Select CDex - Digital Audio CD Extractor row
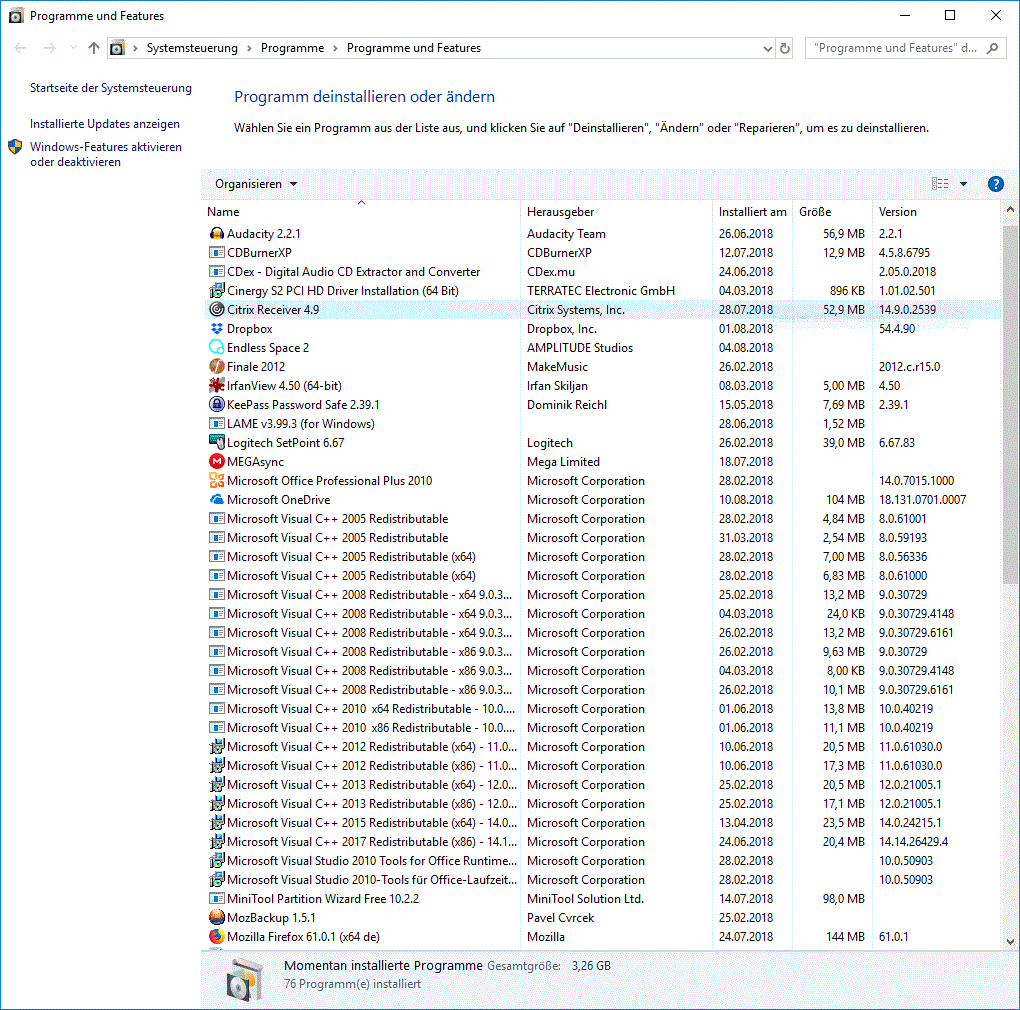Image resolution: width=1020 pixels, height=1010 pixels. [x=603, y=272]
